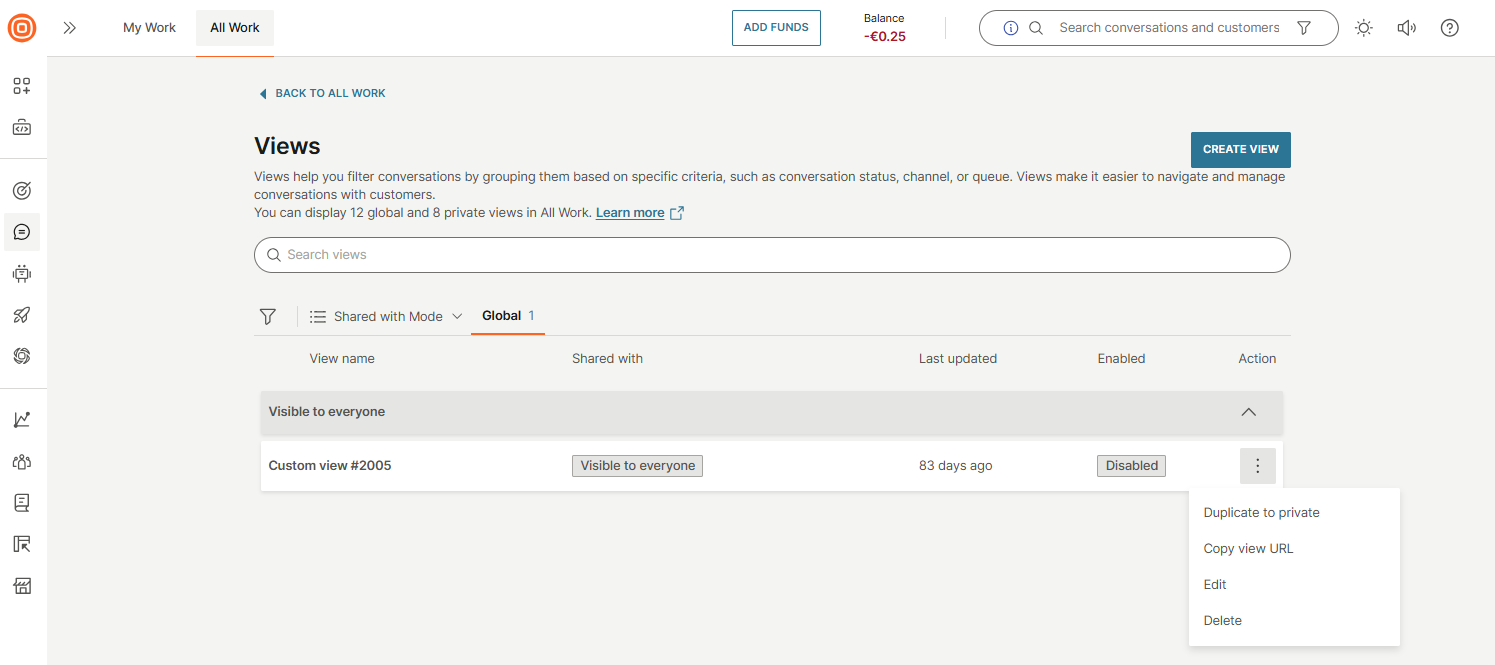Open the rocket icon in sidebar
This screenshot has height=665, width=1495.
tap(22, 315)
